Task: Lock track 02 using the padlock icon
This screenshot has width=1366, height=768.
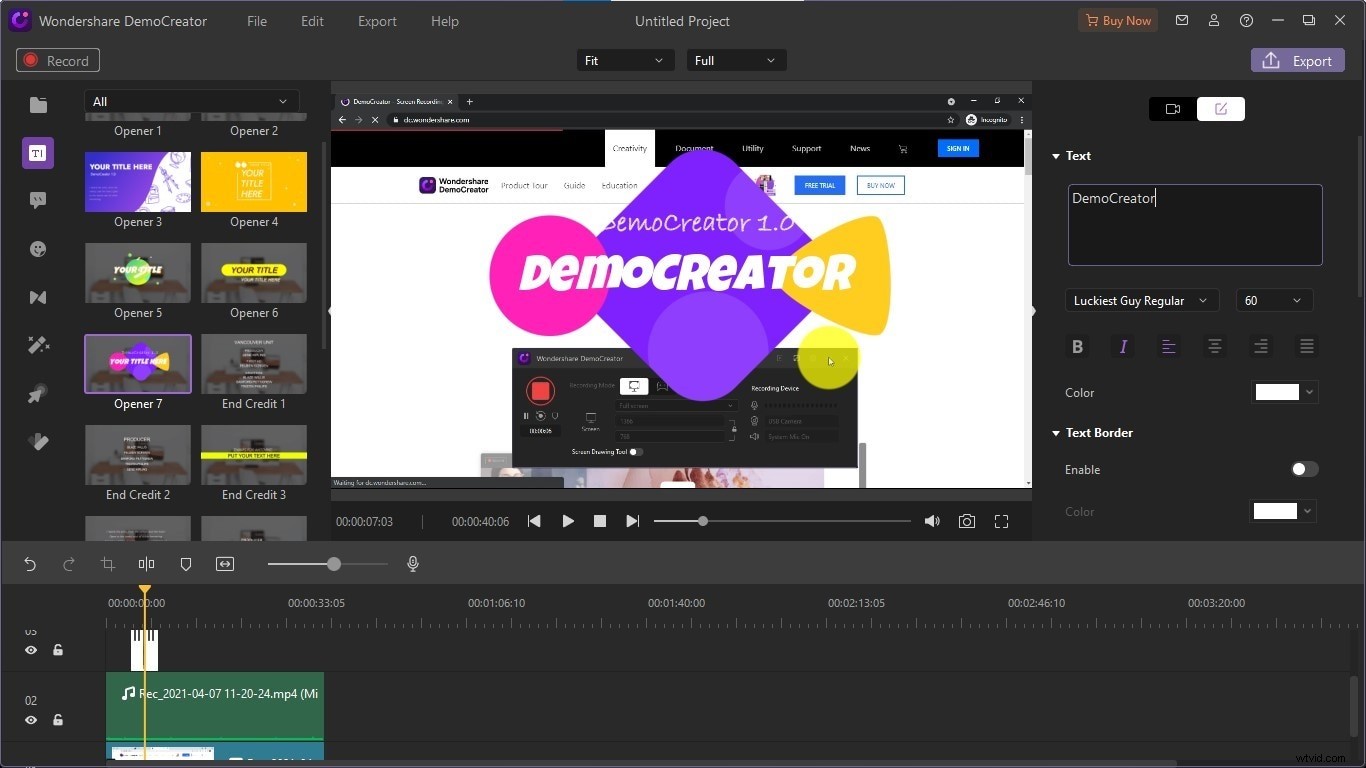Action: tap(58, 720)
